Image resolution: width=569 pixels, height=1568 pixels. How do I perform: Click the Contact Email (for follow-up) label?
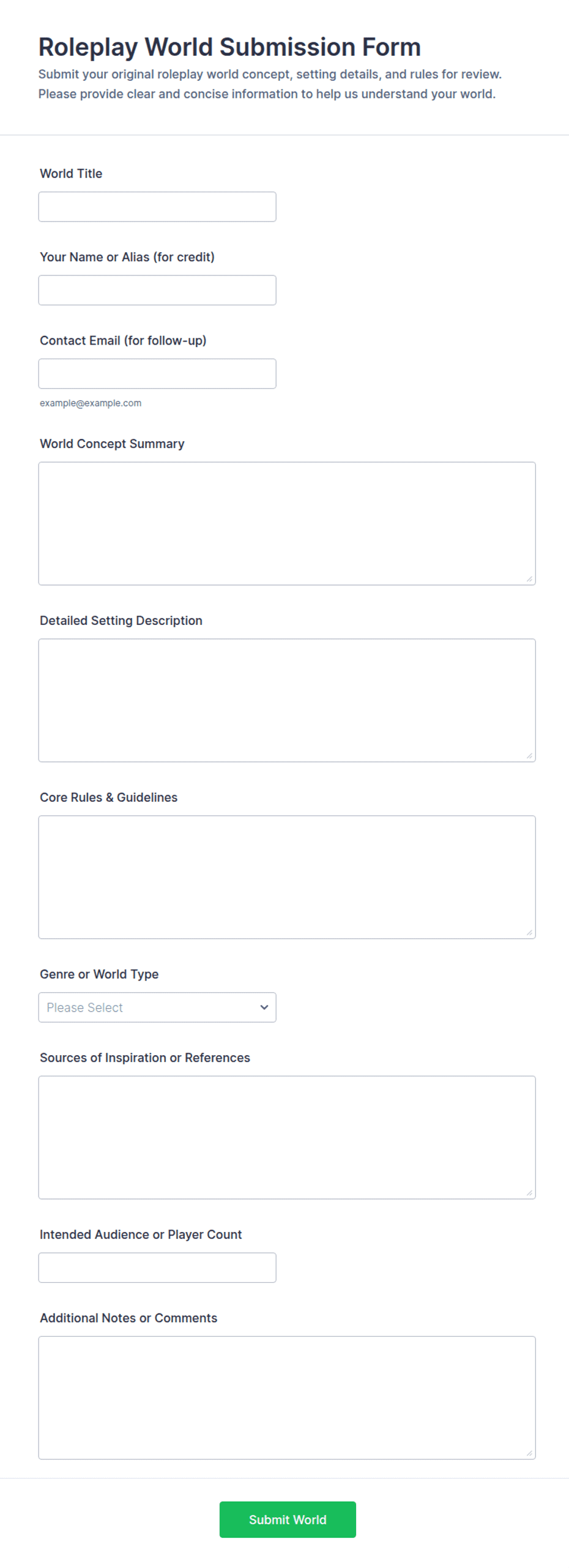point(123,341)
